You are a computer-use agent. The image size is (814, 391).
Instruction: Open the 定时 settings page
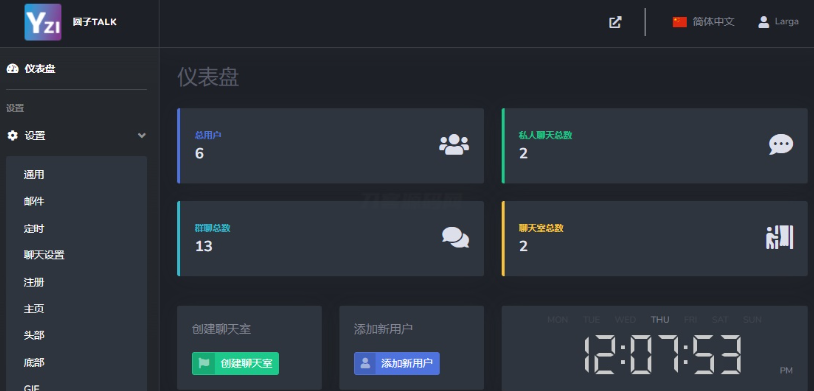coord(34,228)
